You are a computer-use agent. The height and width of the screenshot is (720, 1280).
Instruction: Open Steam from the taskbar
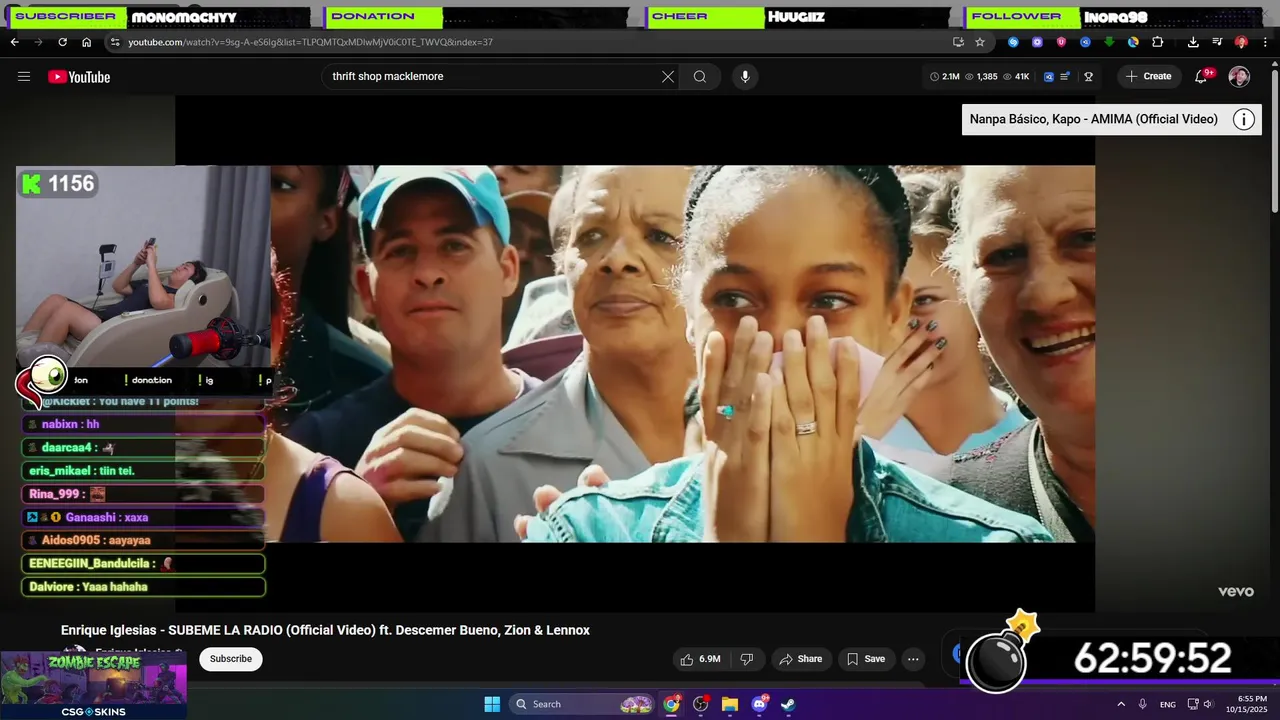[788, 704]
